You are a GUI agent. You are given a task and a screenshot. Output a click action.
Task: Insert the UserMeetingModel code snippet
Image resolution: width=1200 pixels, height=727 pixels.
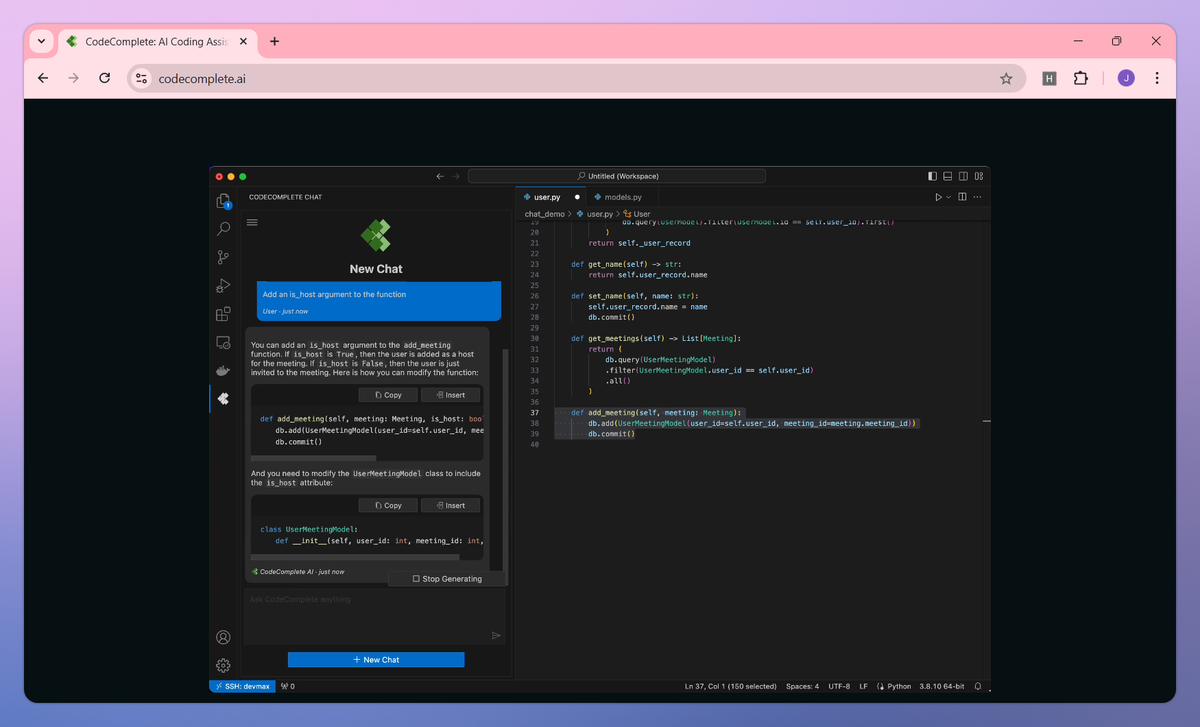pos(450,505)
